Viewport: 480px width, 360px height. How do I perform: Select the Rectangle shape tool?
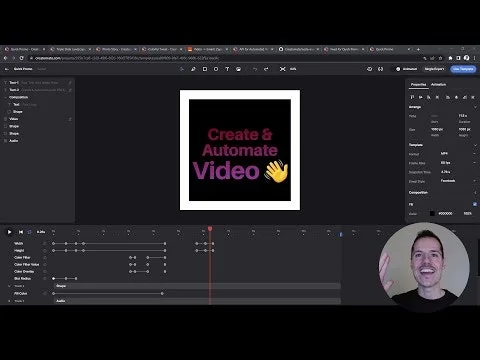coord(205,69)
